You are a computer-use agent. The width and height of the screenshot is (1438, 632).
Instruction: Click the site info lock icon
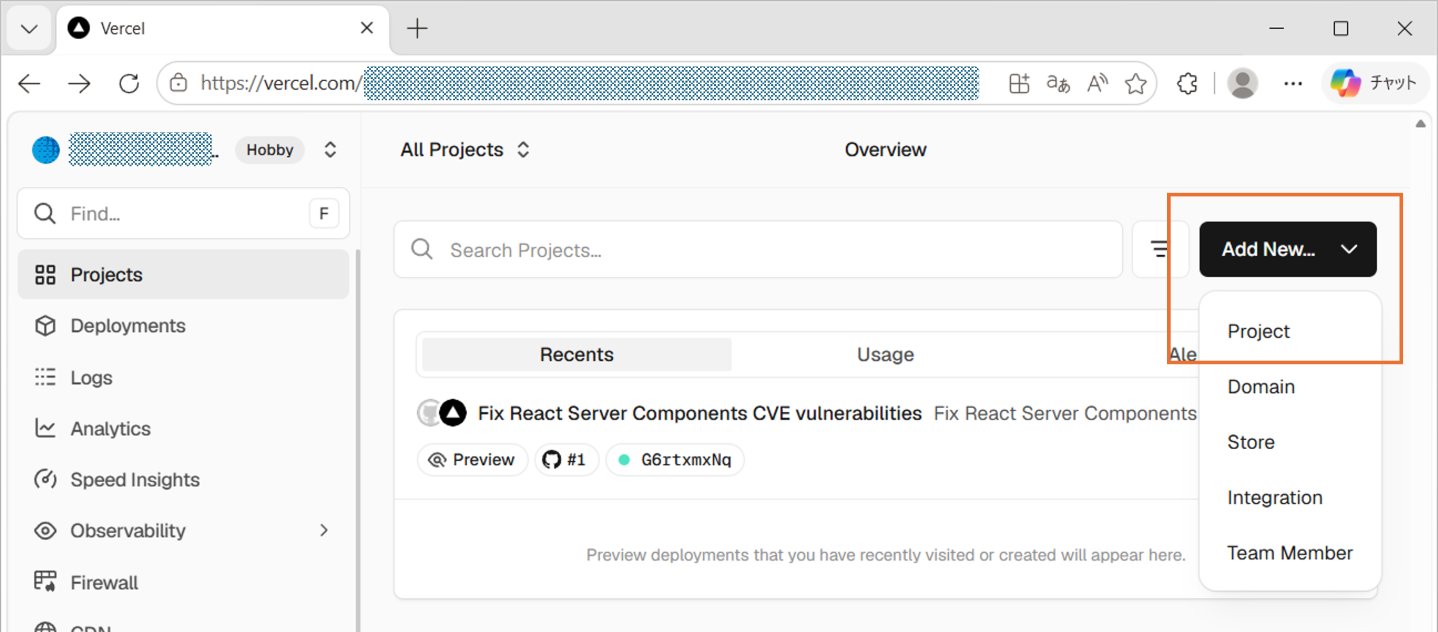178,84
